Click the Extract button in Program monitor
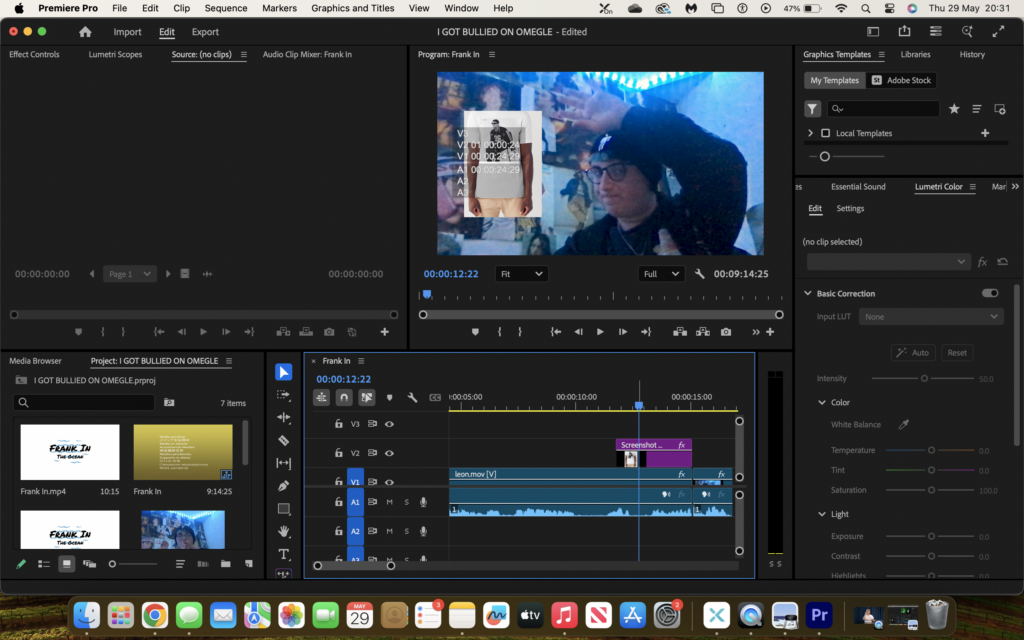 703,332
